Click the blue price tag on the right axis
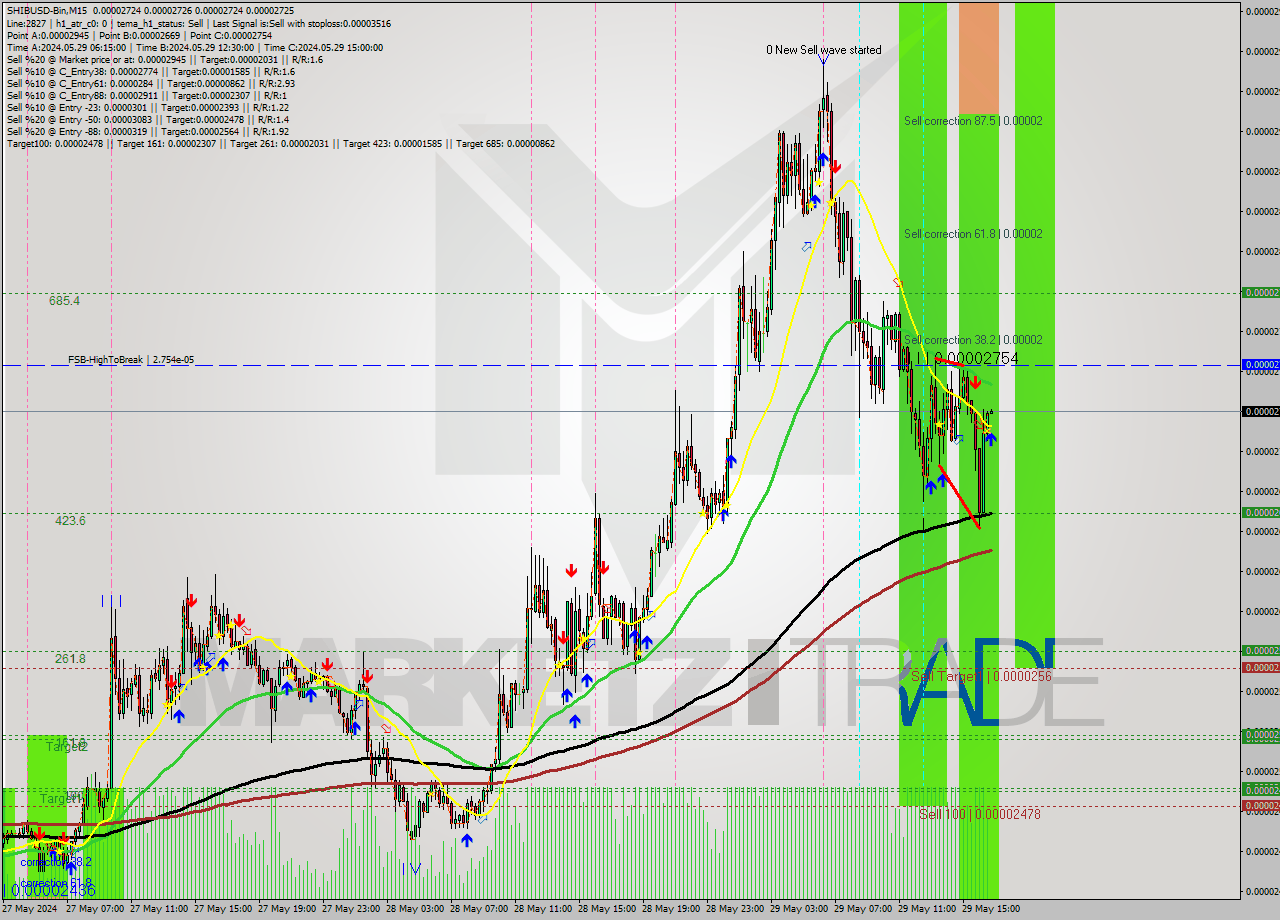The width and height of the screenshot is (1280, 920). pos(1260,365)
